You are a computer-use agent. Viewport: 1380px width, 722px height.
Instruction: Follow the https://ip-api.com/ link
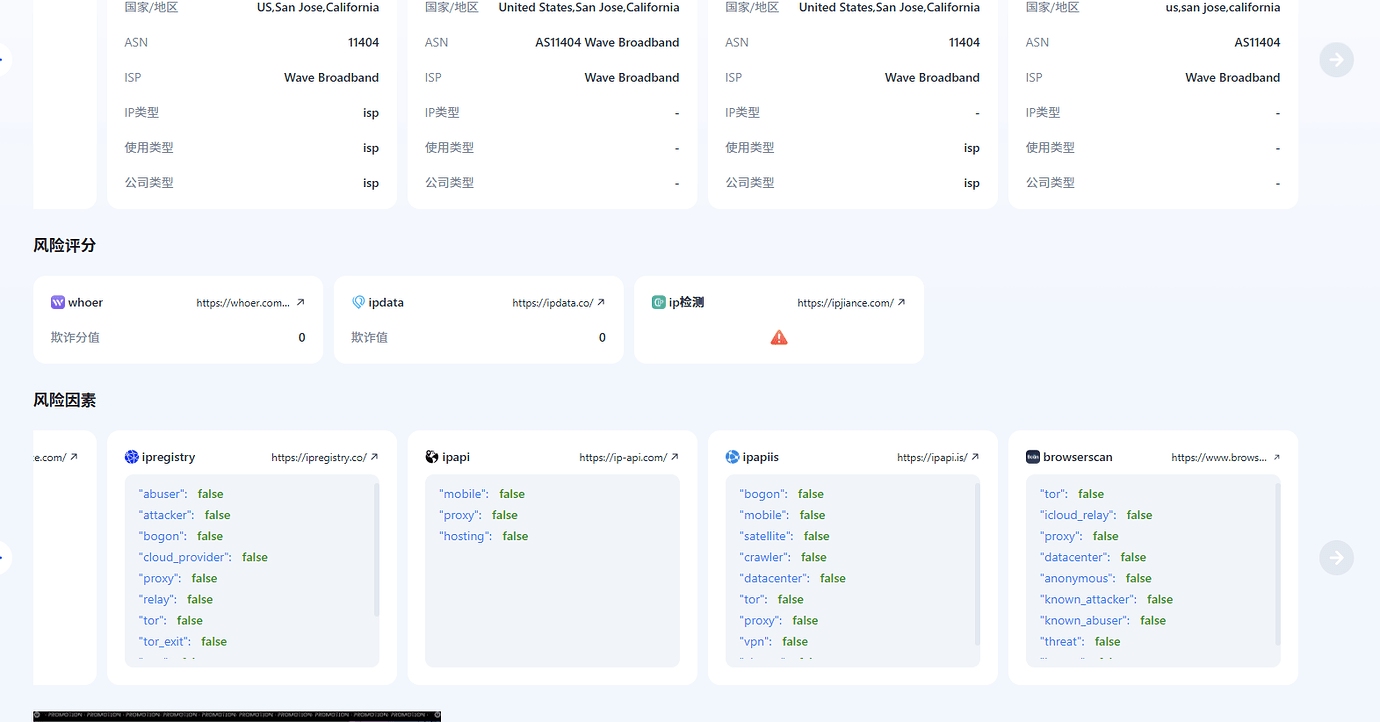point(629,458)
